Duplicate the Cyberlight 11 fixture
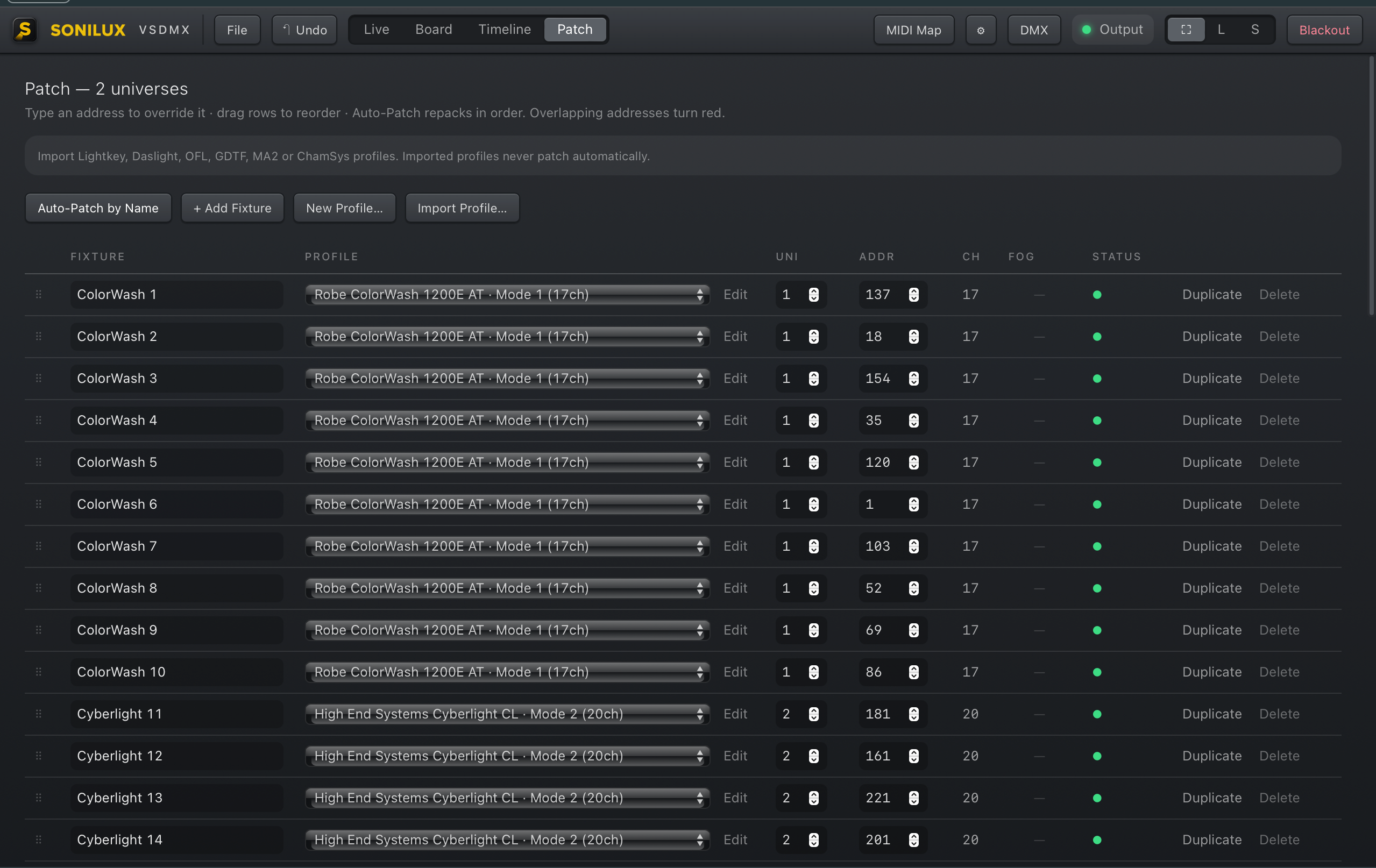 click(x=1211, y=714)
